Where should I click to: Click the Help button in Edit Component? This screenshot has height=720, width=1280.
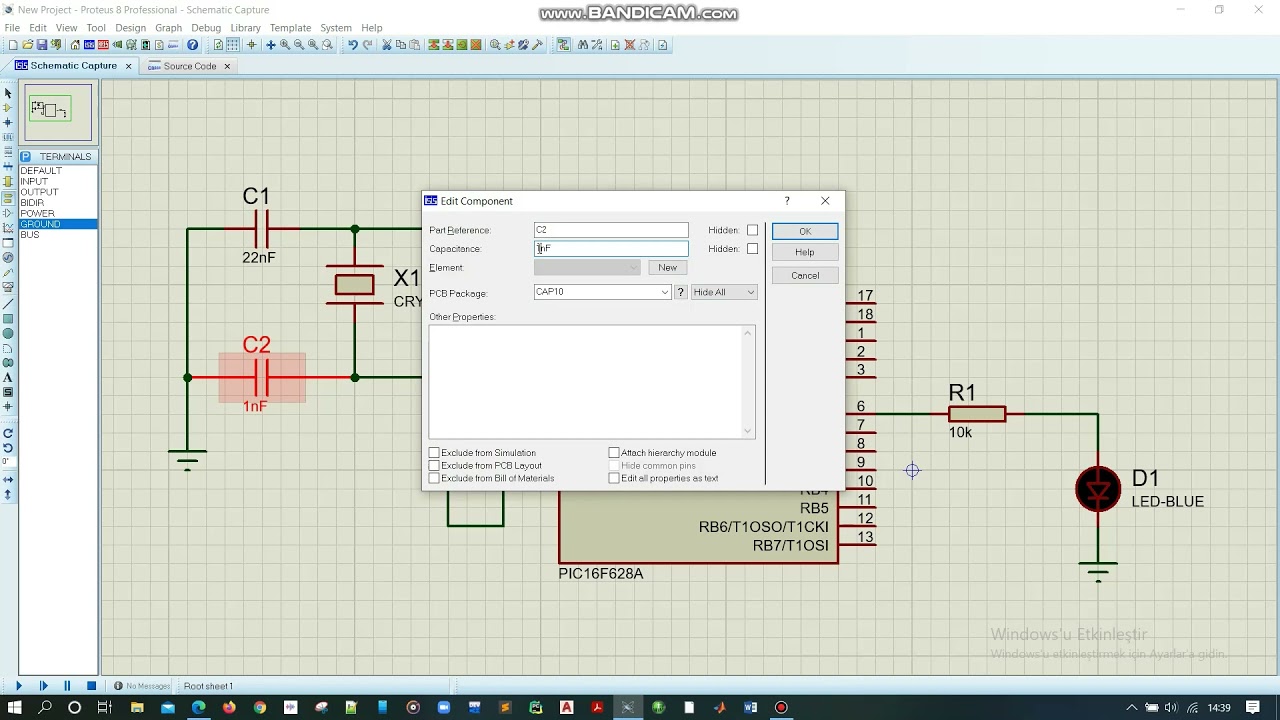click(x=805, y=252)
